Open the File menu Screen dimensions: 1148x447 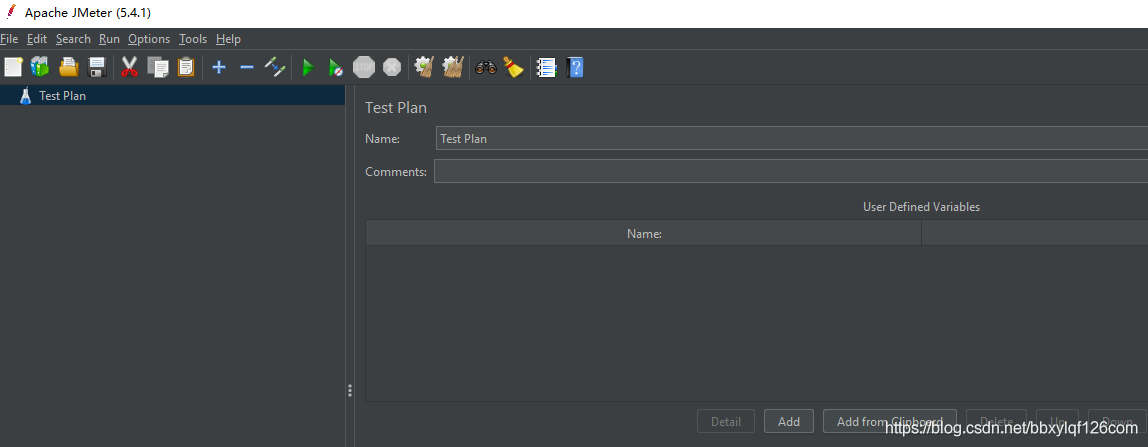coord(9,39)
